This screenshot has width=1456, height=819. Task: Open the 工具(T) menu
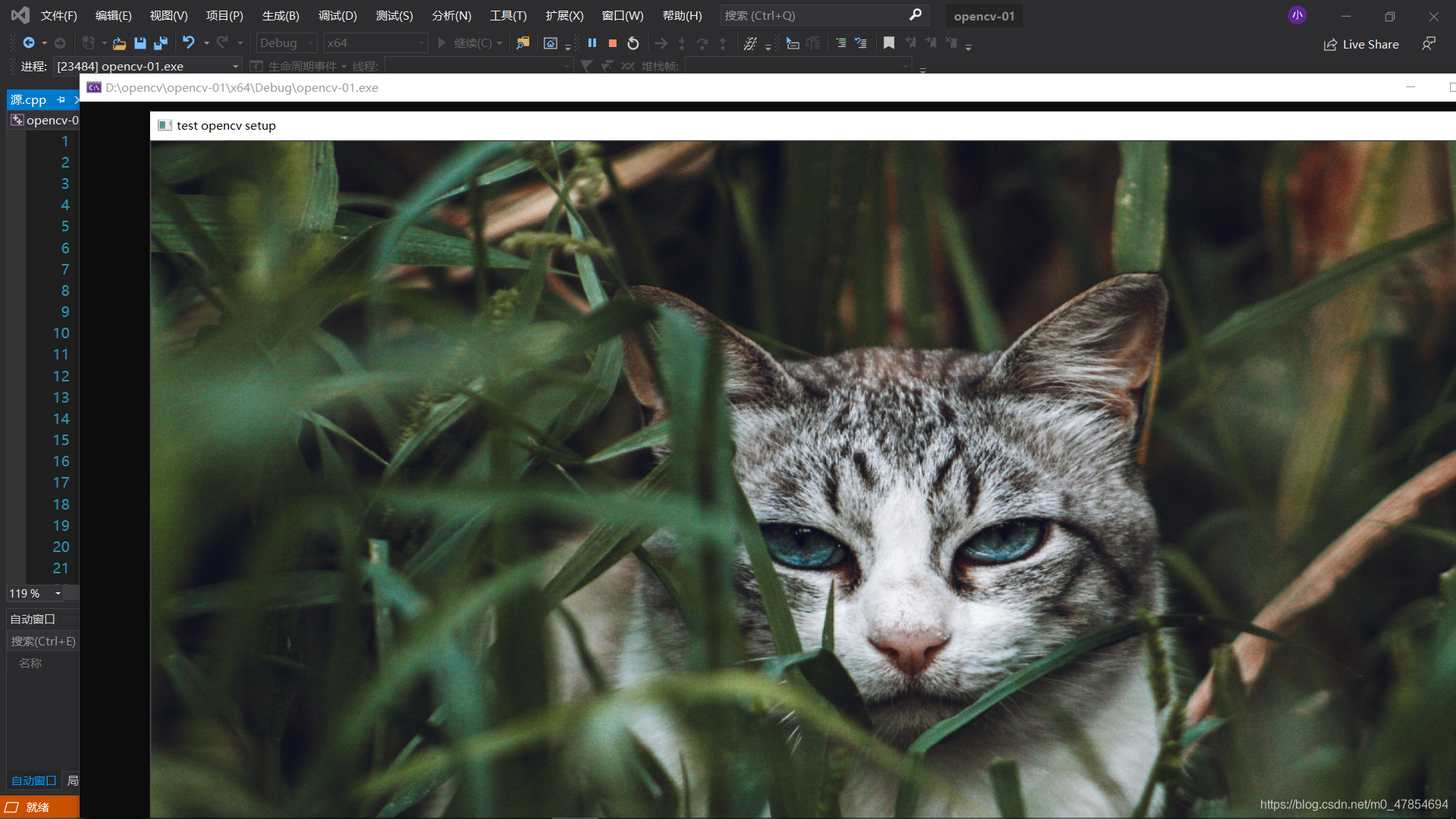pos(507,15)
